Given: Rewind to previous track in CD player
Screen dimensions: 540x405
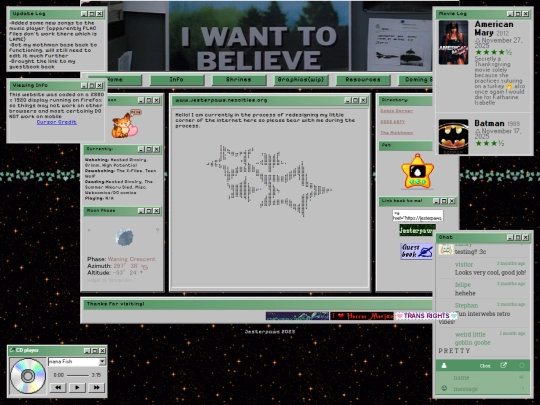Looking at the screenshot, I should [x=58, y=387].
